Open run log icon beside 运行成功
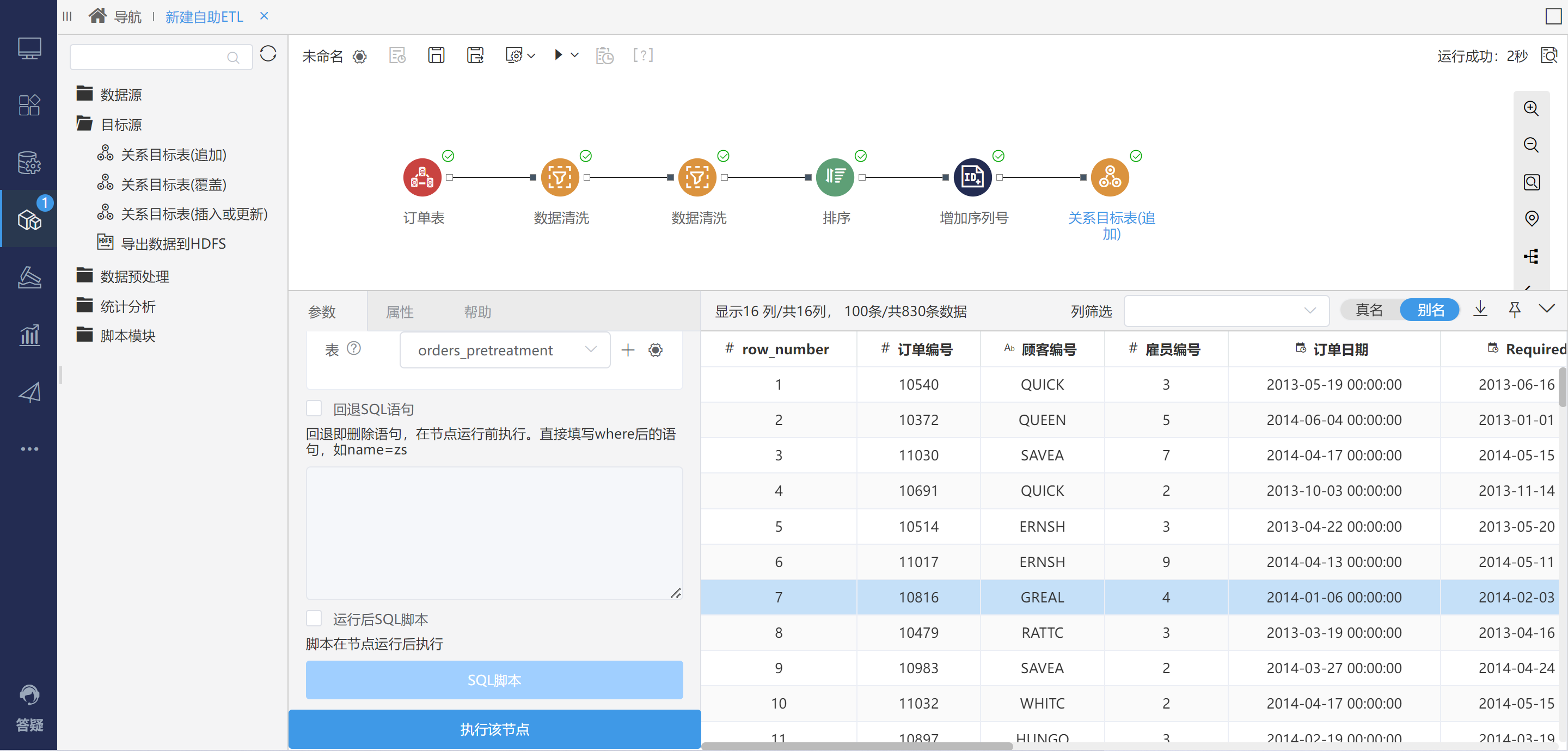The width and height of the screenshot is (1568, 751). (x=1548, y=56)
